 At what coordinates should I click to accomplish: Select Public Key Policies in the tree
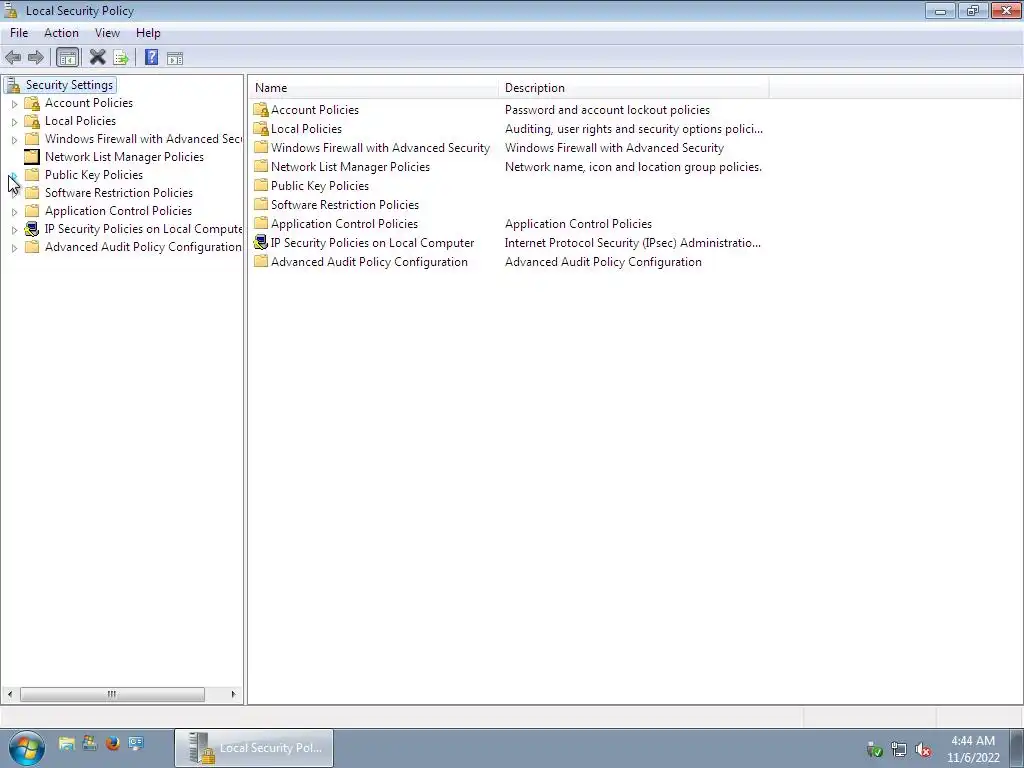coord(94,175)
